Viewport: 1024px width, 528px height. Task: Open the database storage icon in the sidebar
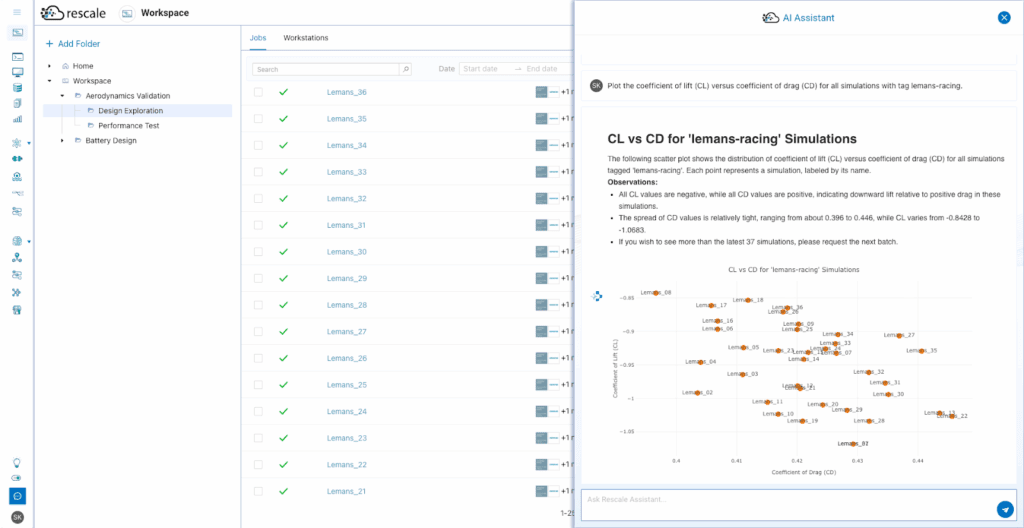17,88
